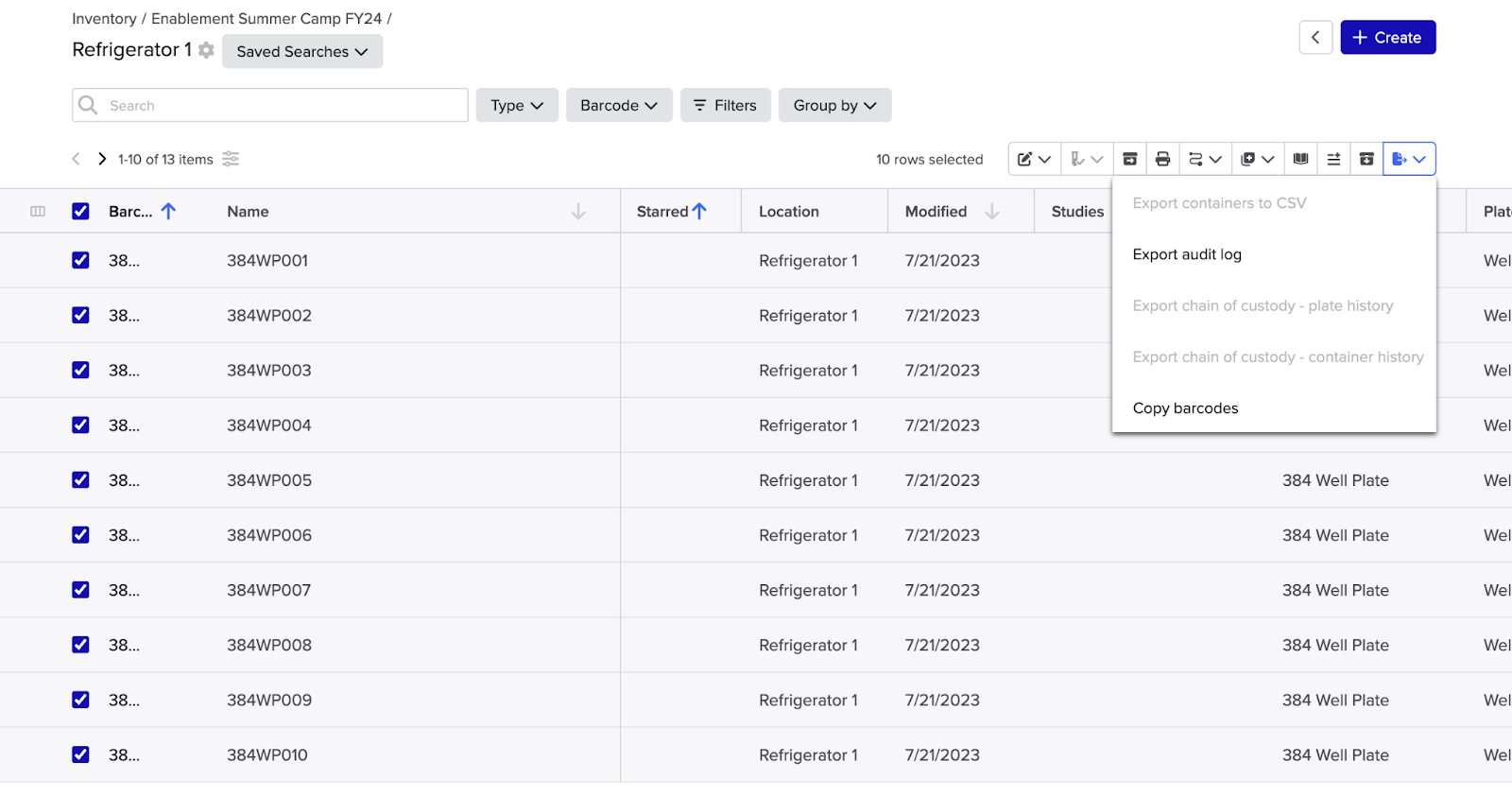This screenshot has height=797, width=1512.
Task: Go to next page of items
Action: pyautogui.click(x=102, y=159)
